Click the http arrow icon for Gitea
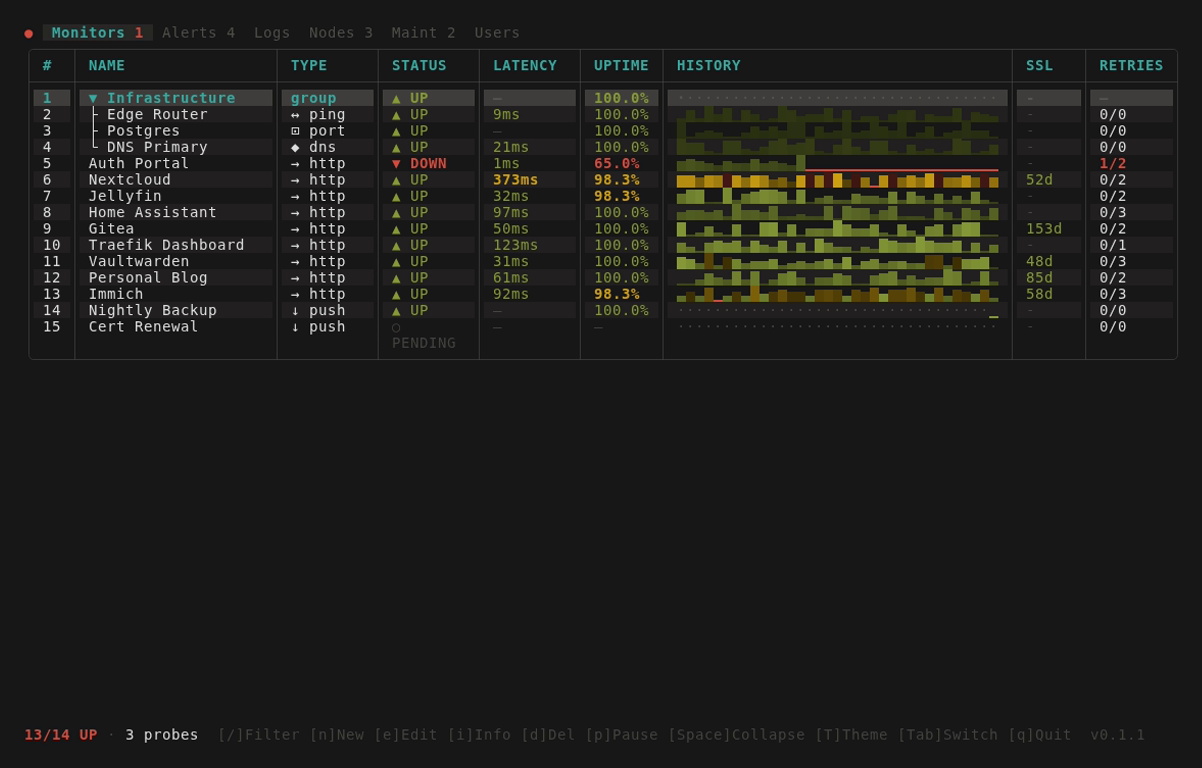The width and height of the screenshot is (1202, 768). [295, 229]
